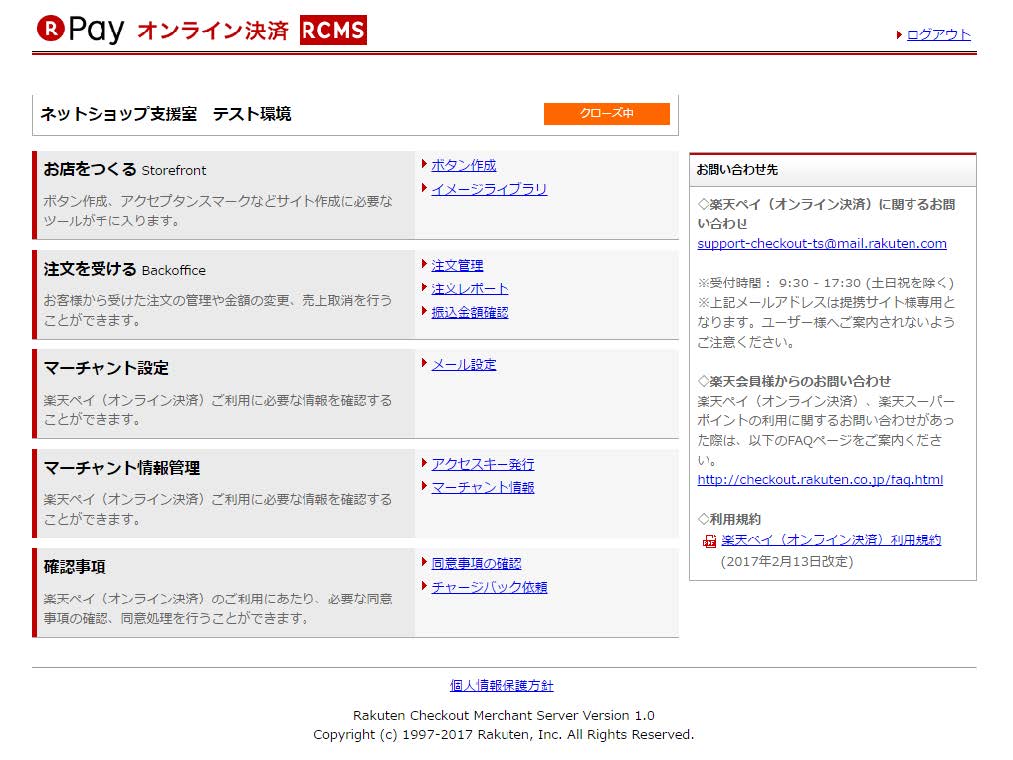Open アクセスキー発行 link
The height and width of the screenshot is (760, 1013).
pos(483,465)
